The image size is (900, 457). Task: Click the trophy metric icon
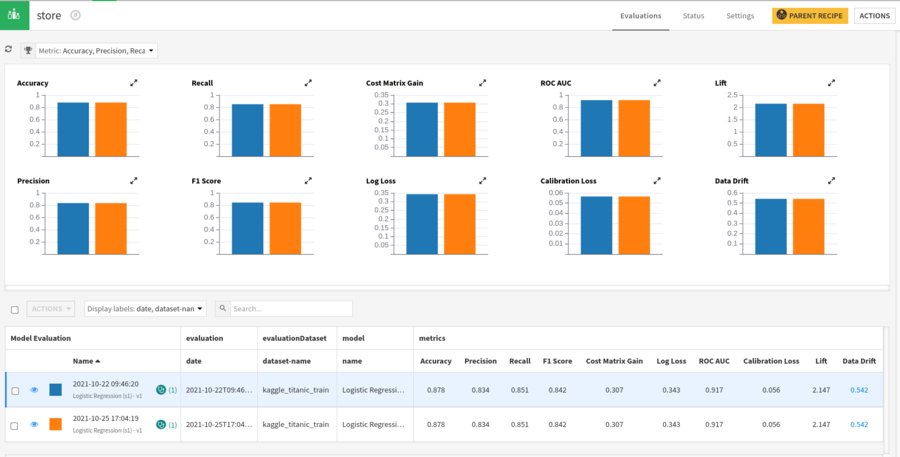tap(28, 51)
